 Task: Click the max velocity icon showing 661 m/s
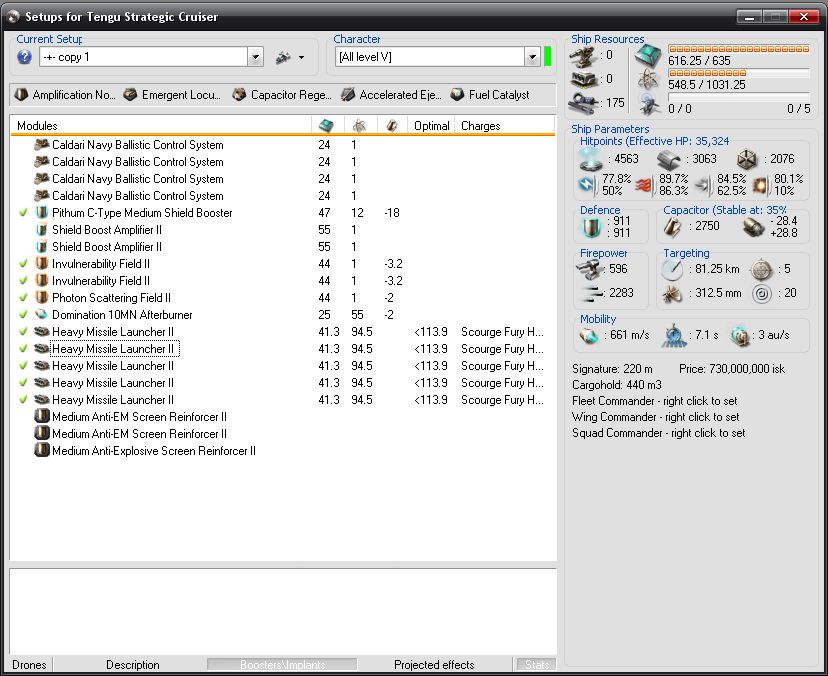[589, 335]
